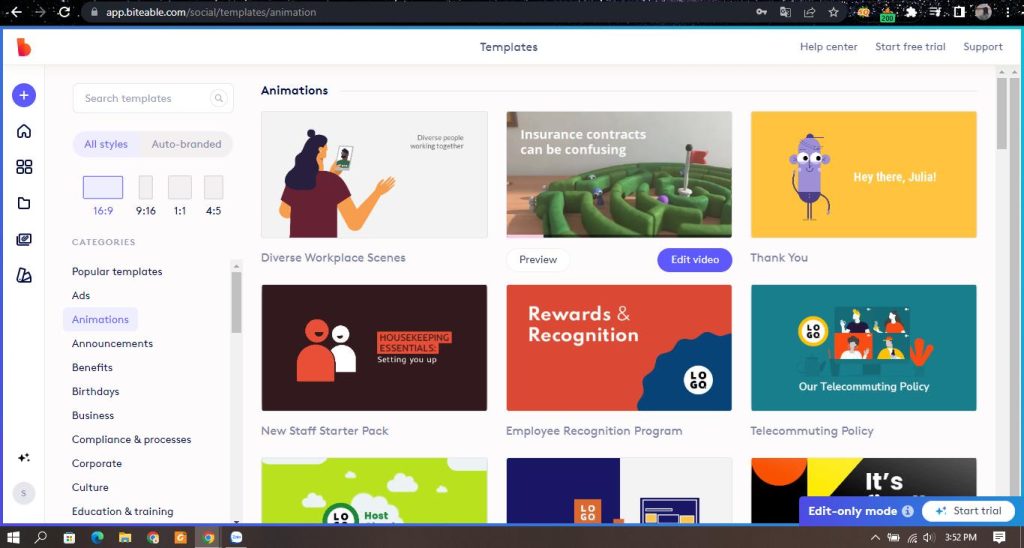This screenshot has width=1024, height=548.
Task: Open the Help center link
Action: tap(828, 47)
